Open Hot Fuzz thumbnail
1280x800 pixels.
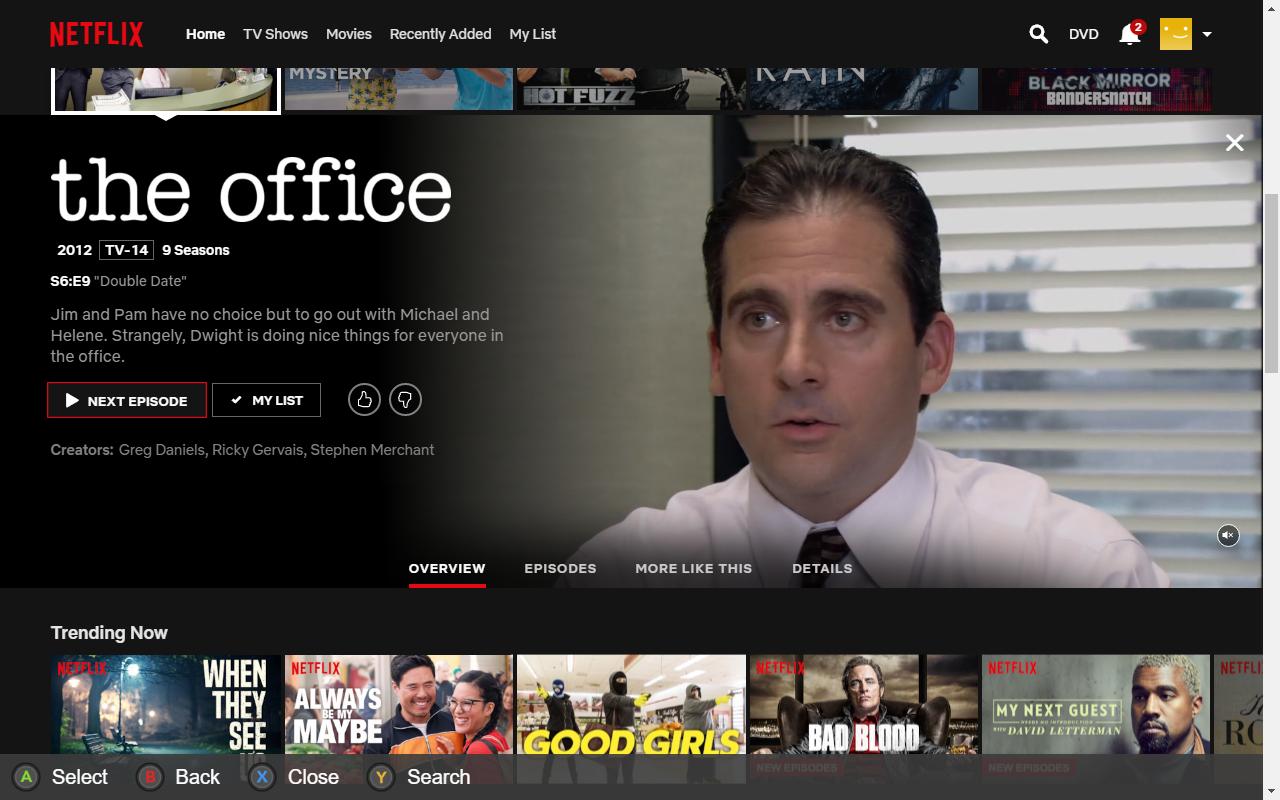[631, 88]
